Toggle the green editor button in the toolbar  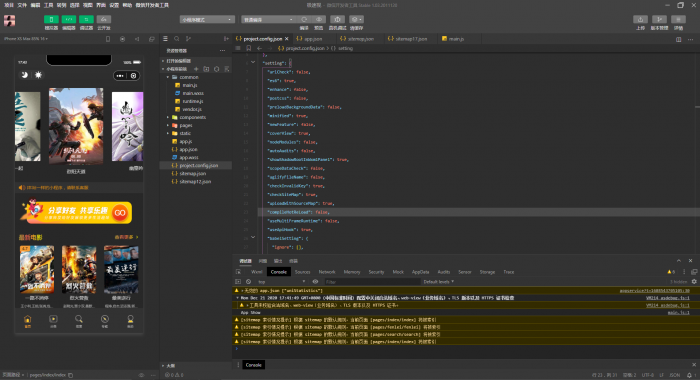[69, 19]
